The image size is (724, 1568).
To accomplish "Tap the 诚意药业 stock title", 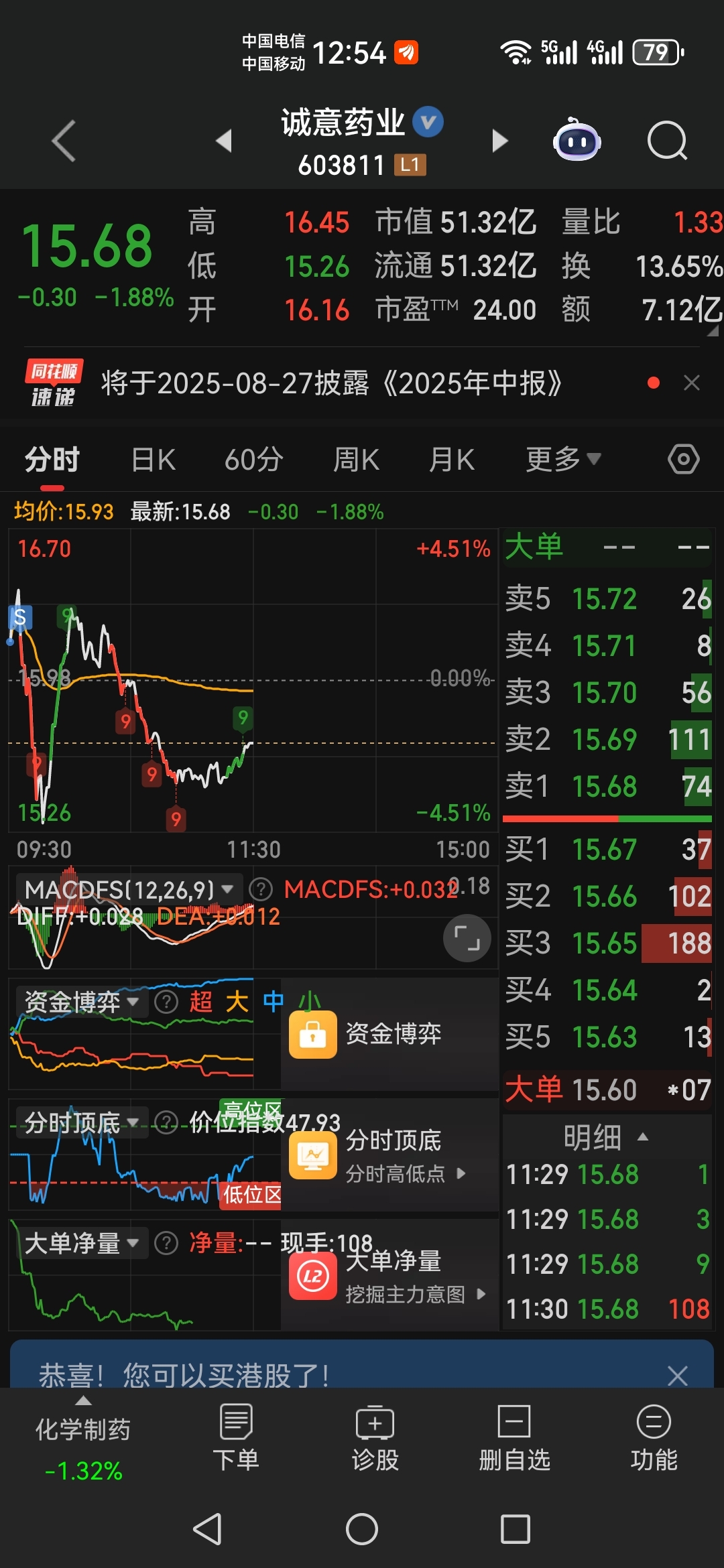I will [343, 122].
